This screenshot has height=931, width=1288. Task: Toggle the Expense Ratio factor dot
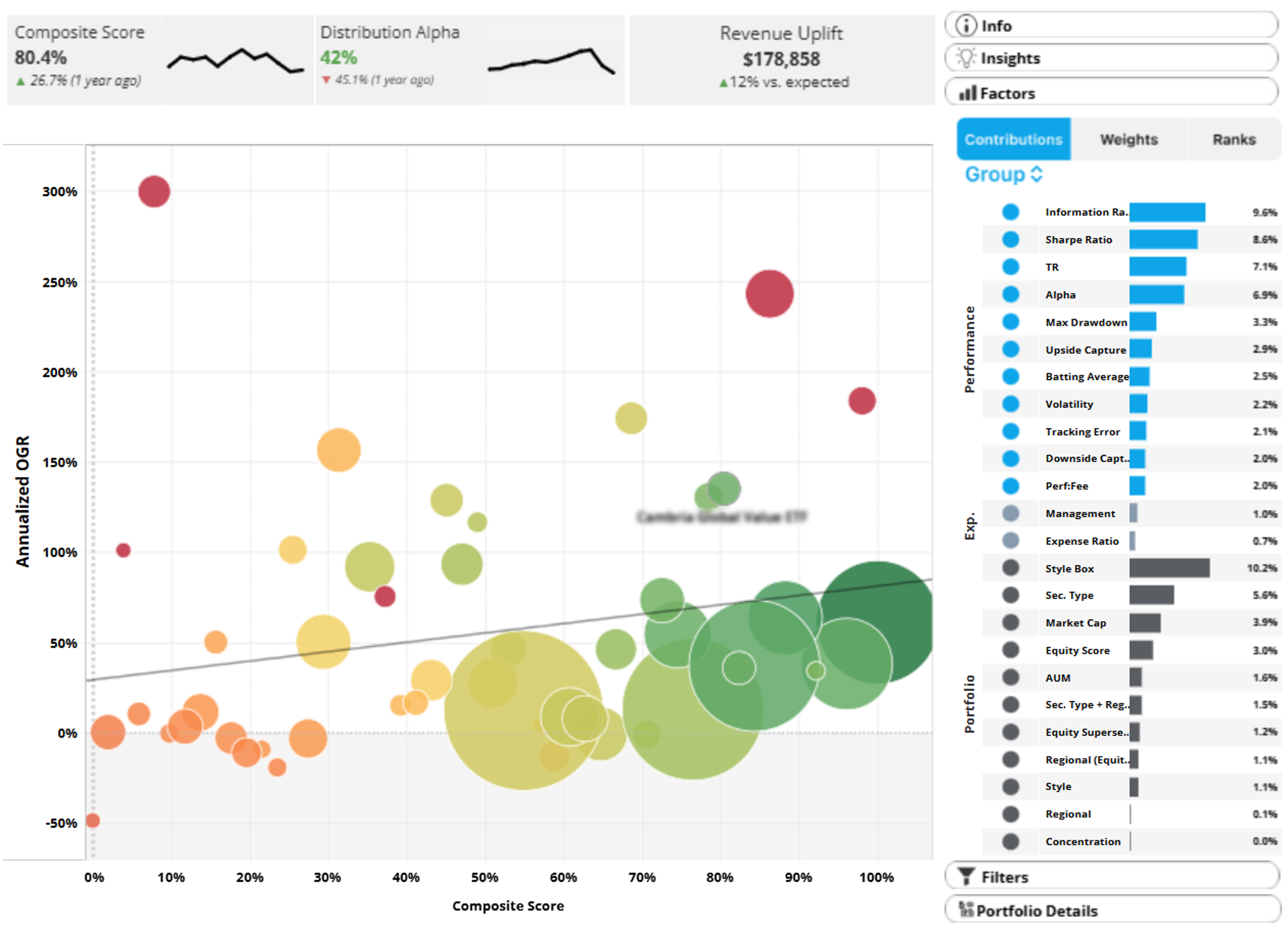[1010, 540]
